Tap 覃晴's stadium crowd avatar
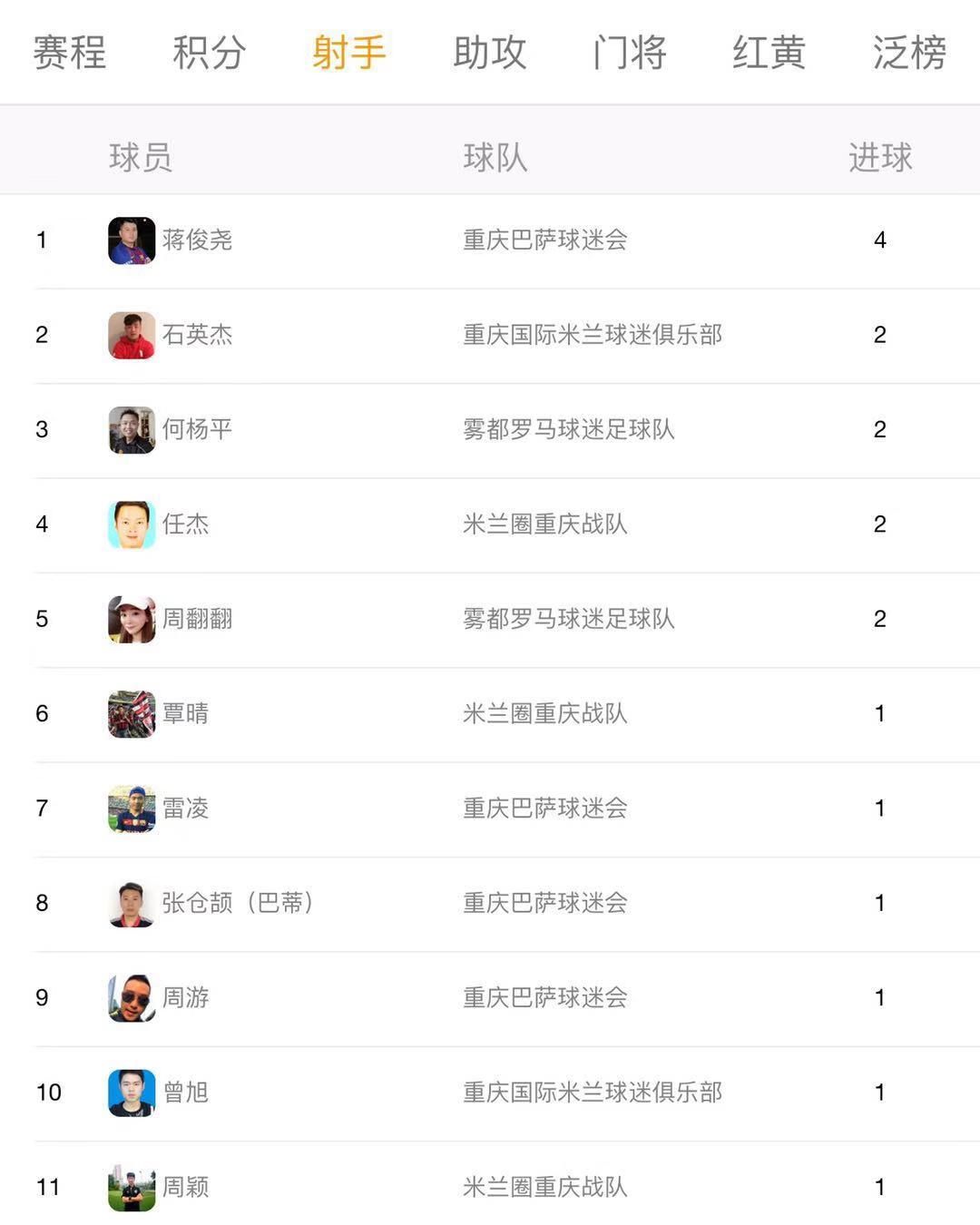This screenshot has height=1225, width=980. click(132, 714)
